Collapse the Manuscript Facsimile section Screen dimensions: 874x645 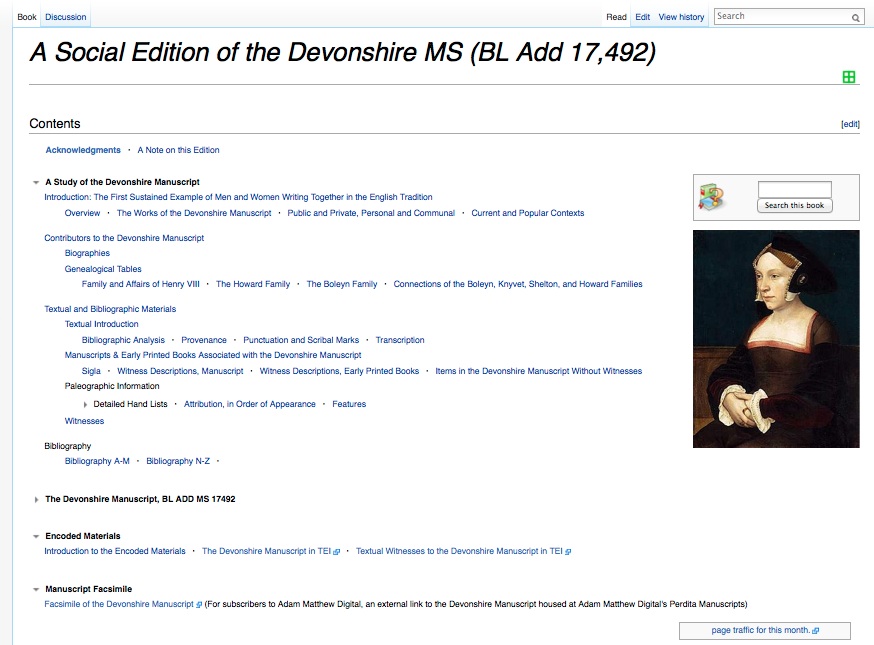(x=36, y=589)
